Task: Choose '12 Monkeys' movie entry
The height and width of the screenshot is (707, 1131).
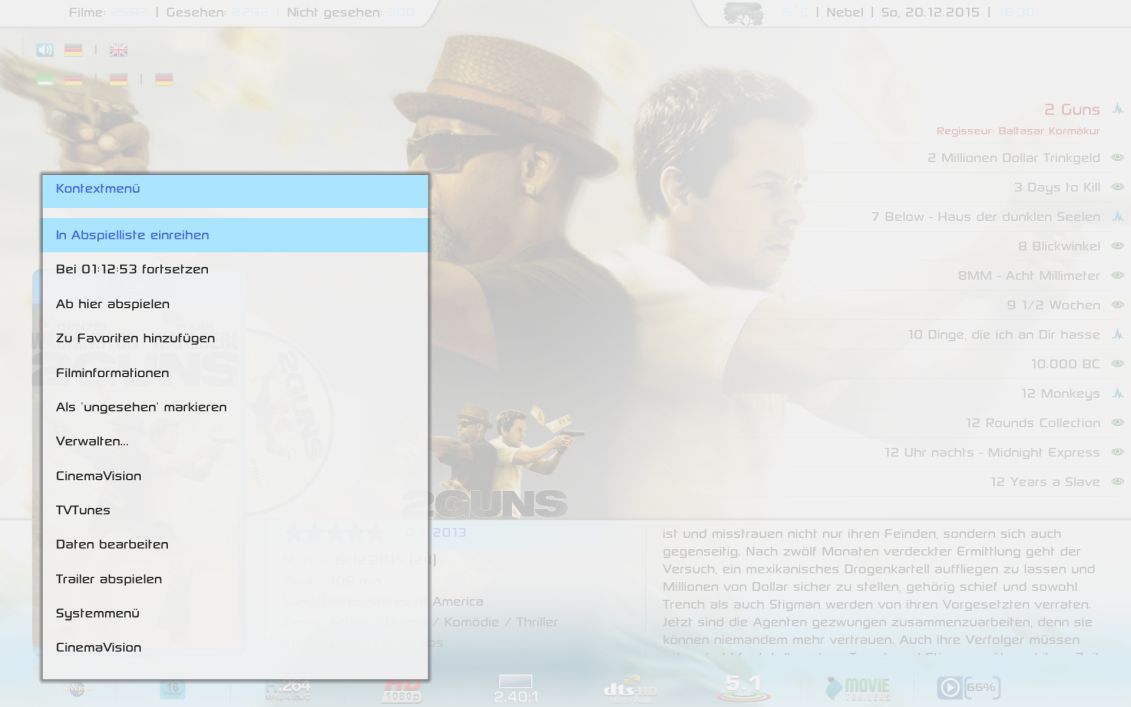Action: (1060, 393)
